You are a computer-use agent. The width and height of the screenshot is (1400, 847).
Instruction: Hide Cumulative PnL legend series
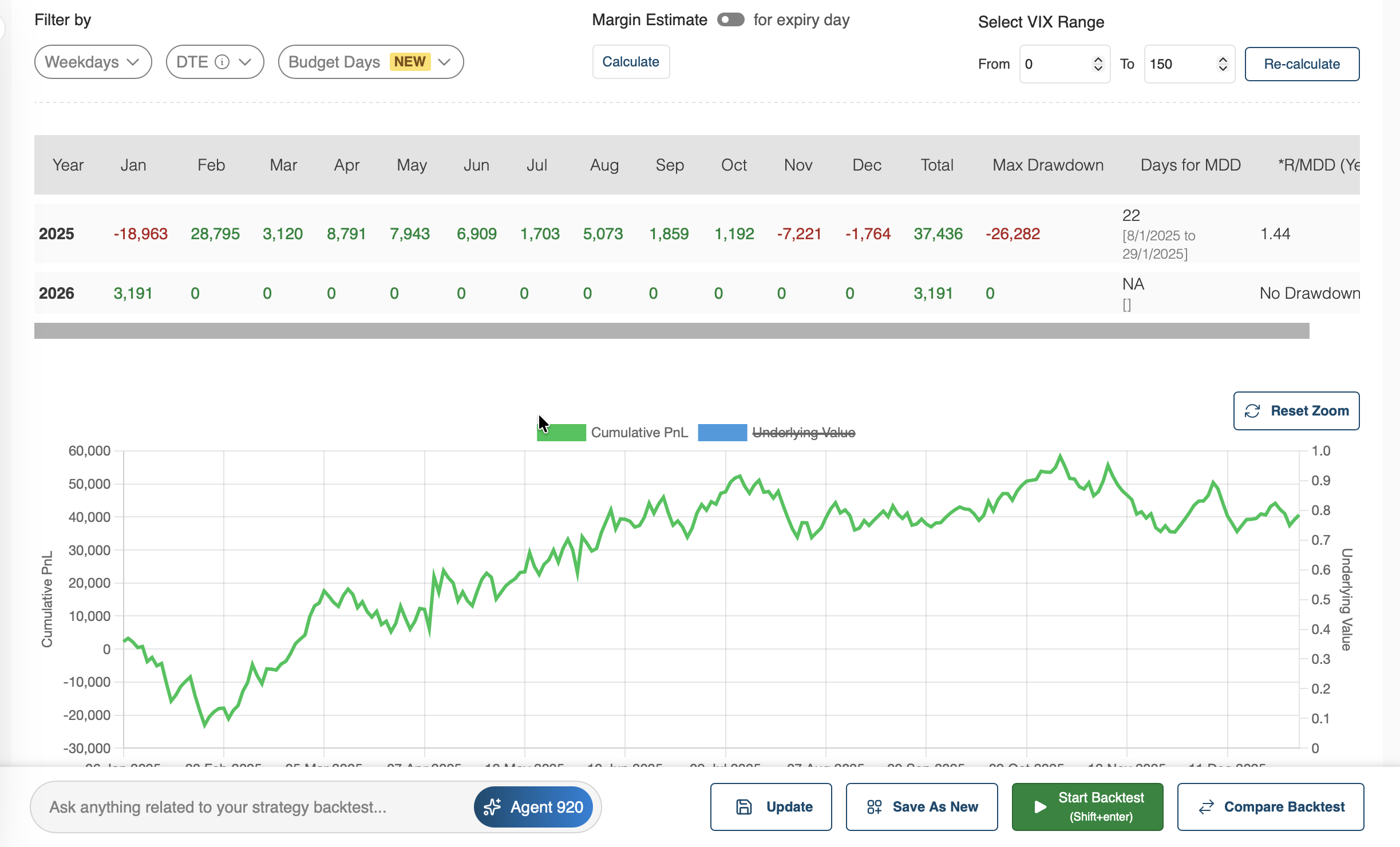click(639, 433)
